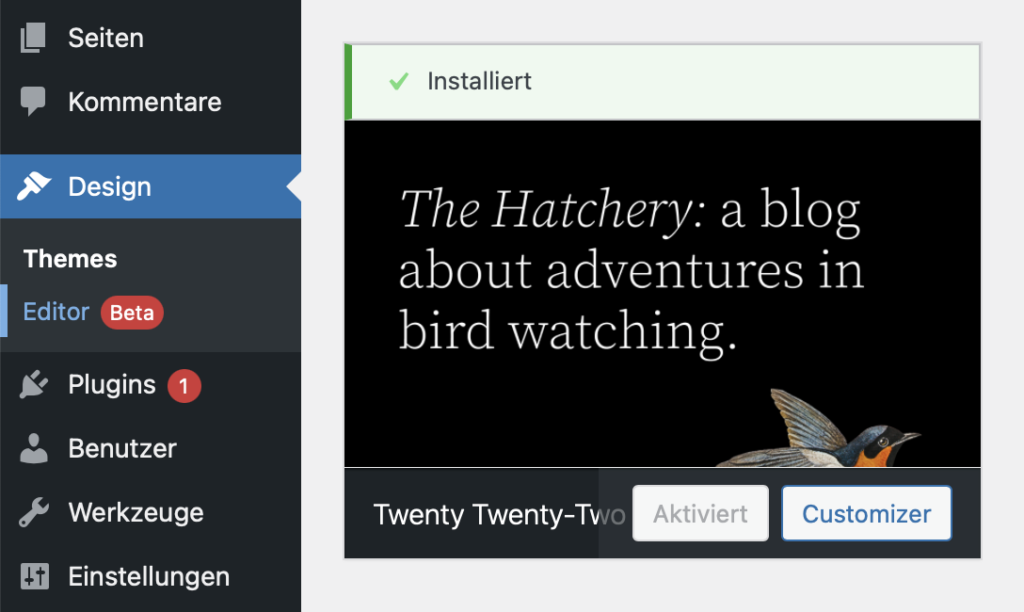Viewport: 1024px width, 612px height.
Task: Click the Design paintbrush icon
Action: click(33, 187)
